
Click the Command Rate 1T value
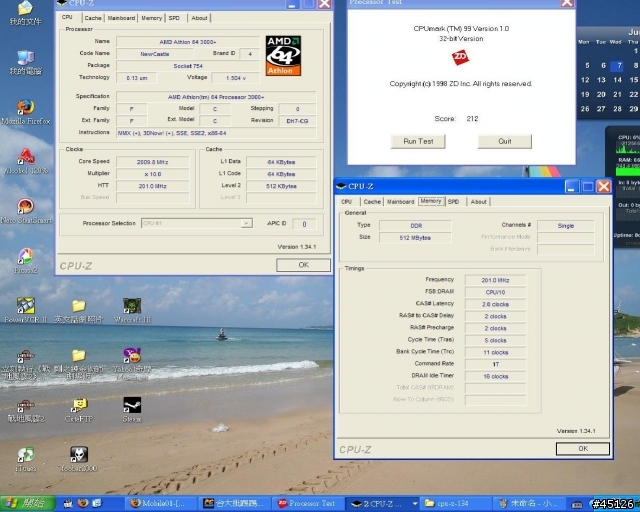pyautogui.click(x=495, y=364)
